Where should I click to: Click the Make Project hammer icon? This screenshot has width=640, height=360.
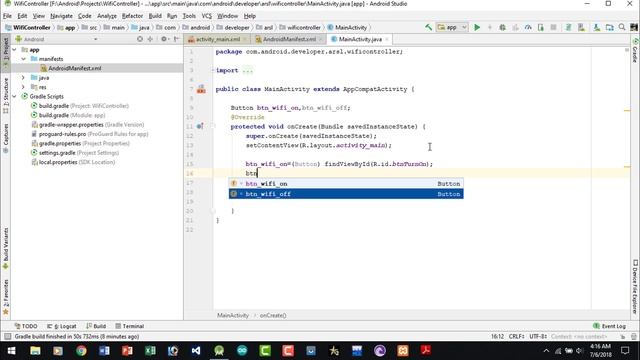(428, 27)
